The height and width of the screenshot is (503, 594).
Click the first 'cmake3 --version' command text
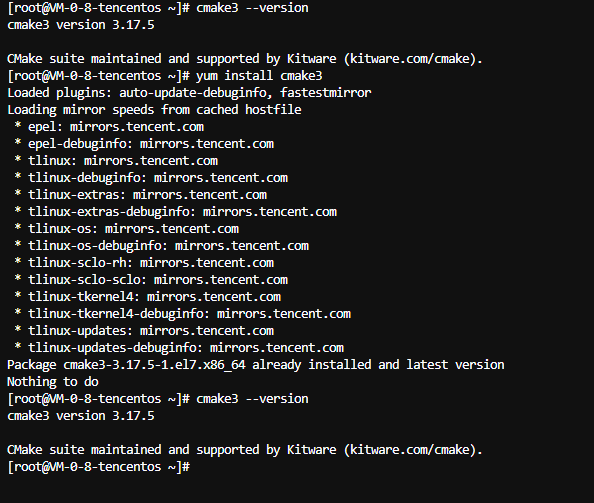[x=252, y=8]
